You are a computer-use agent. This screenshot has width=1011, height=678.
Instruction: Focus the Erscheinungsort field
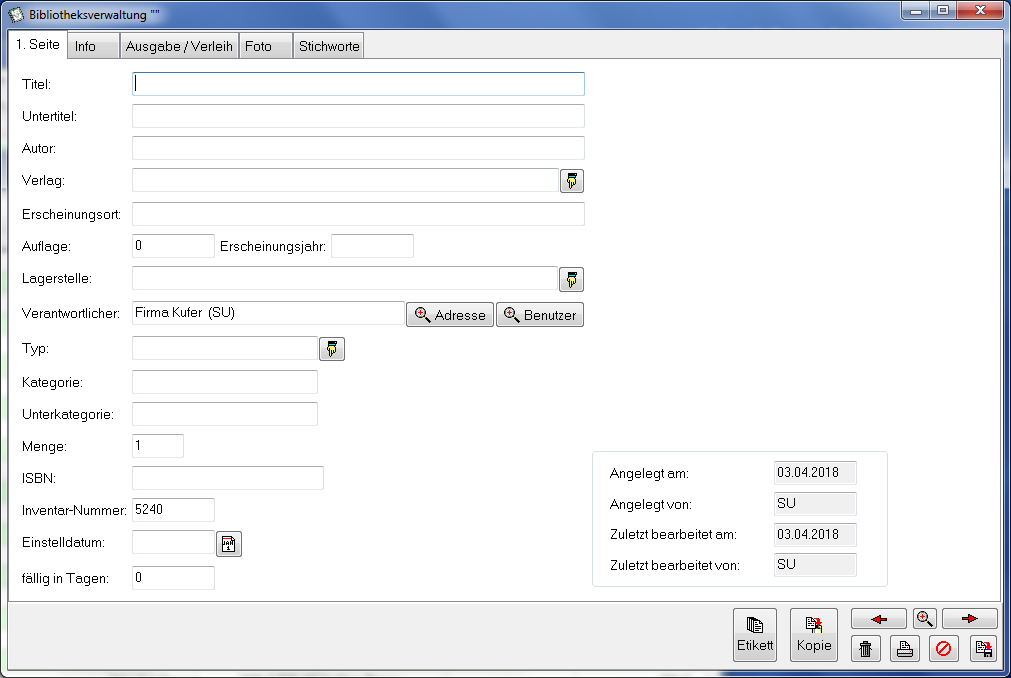(358, 214)
